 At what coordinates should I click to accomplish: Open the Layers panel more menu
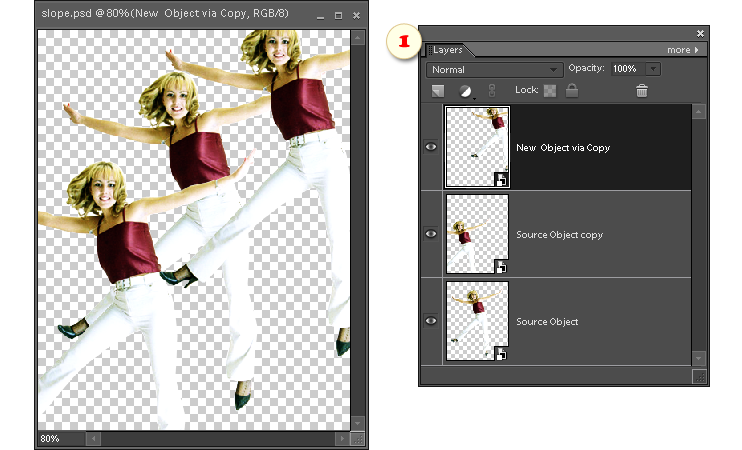click(x=682, y=50)
